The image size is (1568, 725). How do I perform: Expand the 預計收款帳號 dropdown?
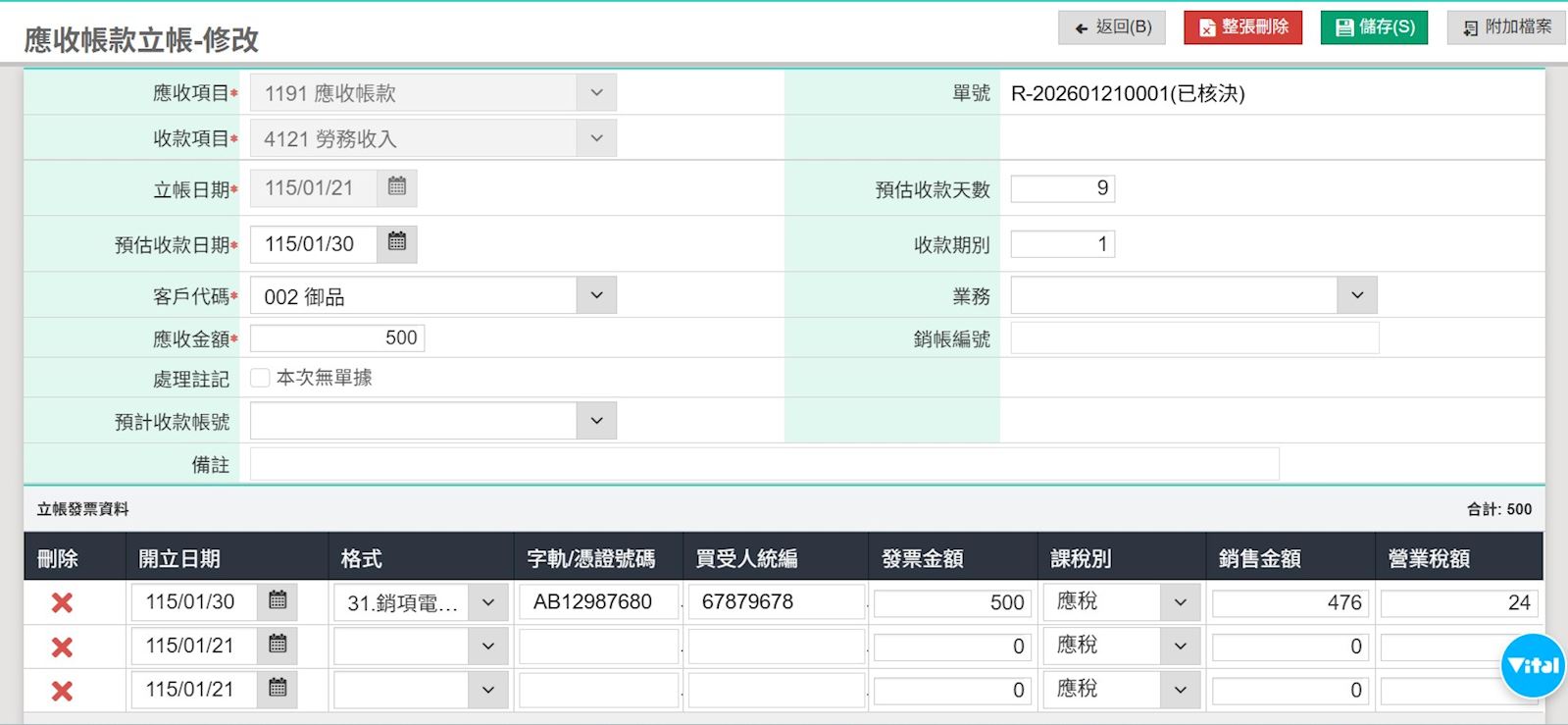point(596,421)
